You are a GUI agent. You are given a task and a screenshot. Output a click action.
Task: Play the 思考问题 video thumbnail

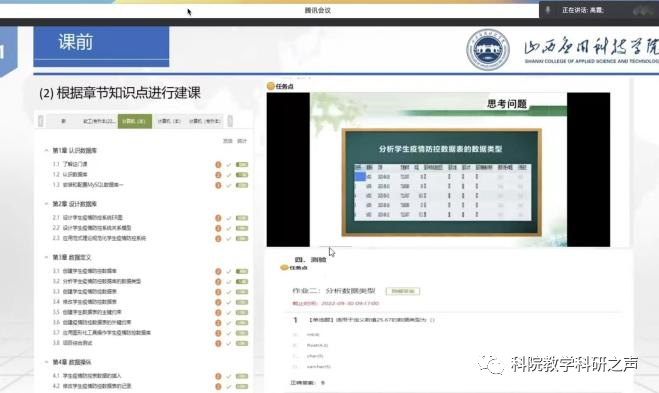438,169
